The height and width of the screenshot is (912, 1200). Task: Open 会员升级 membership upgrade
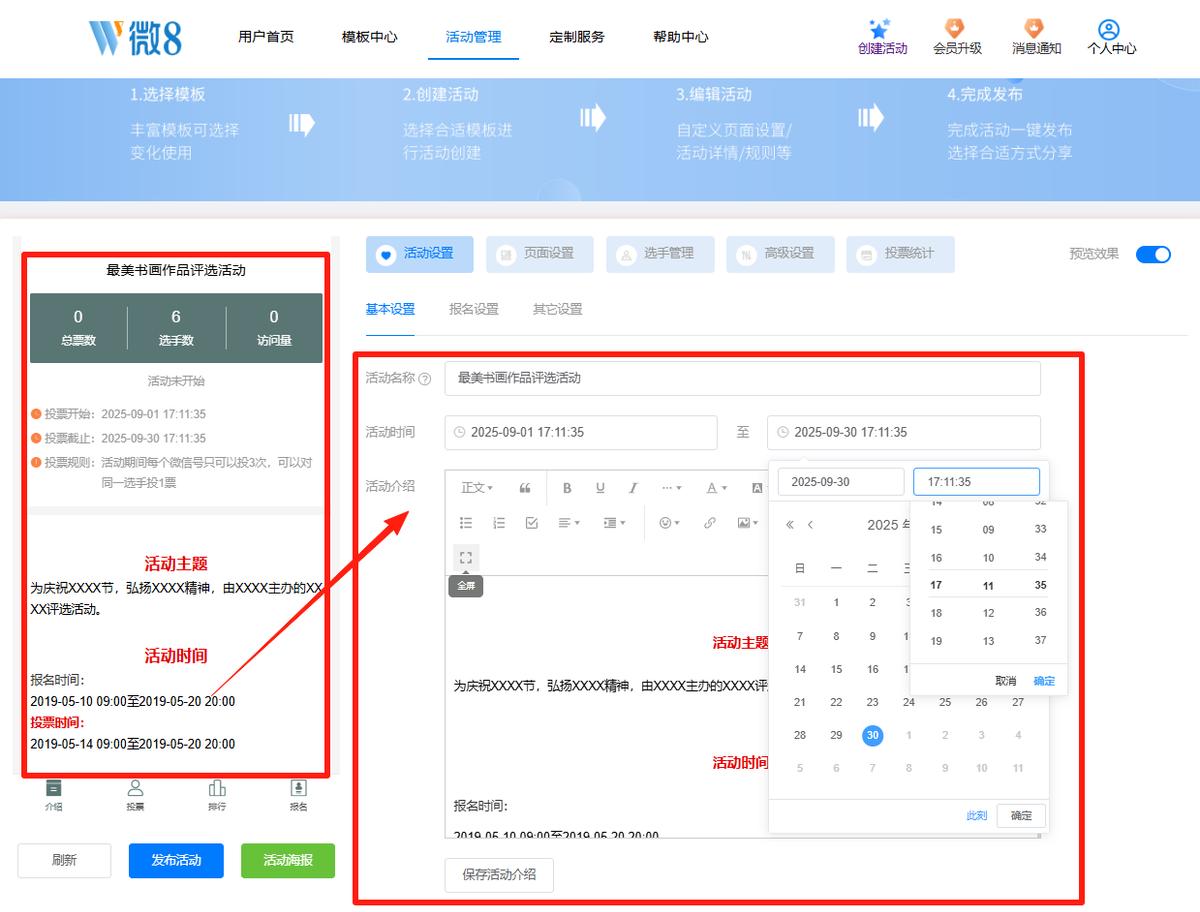pyautogui.click(x=957, y=37)
